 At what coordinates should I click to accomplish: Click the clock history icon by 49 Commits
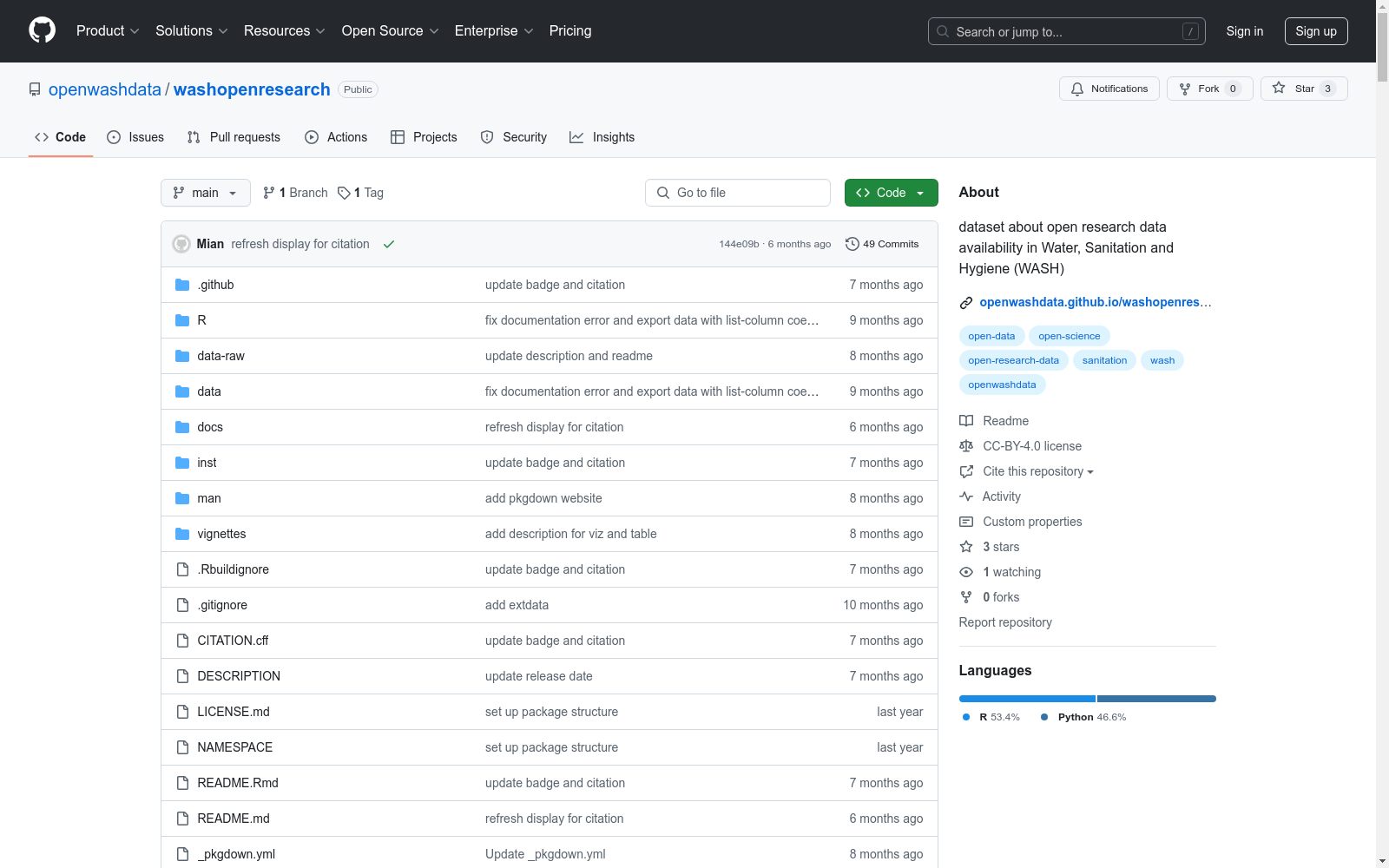852,244
